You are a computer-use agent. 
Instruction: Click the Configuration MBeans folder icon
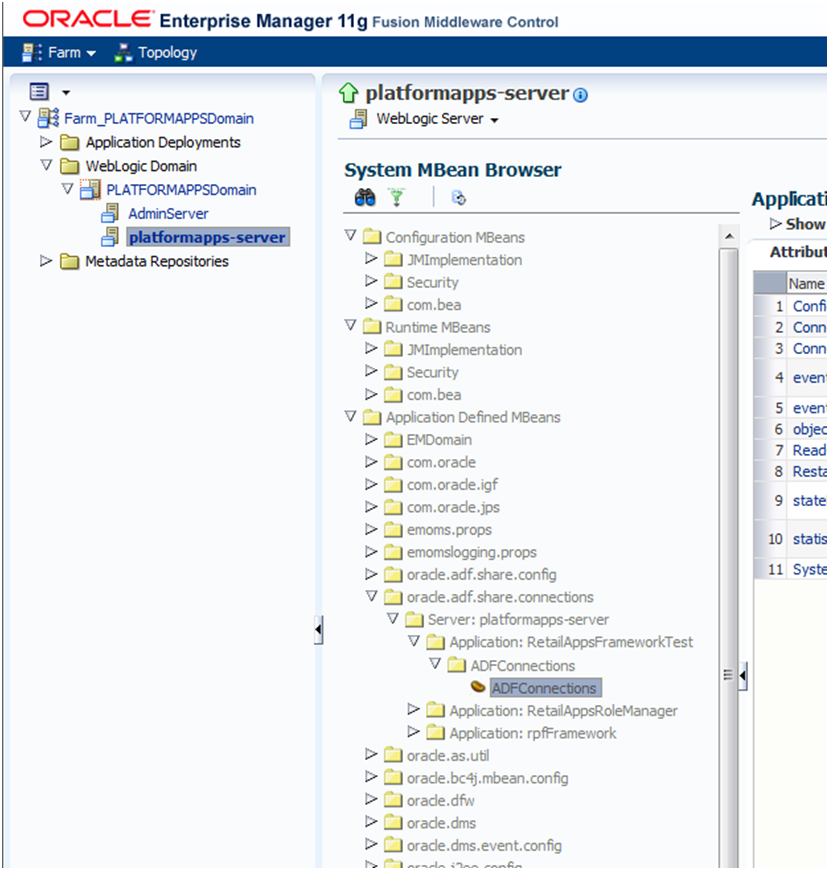[x=372, y=237]
